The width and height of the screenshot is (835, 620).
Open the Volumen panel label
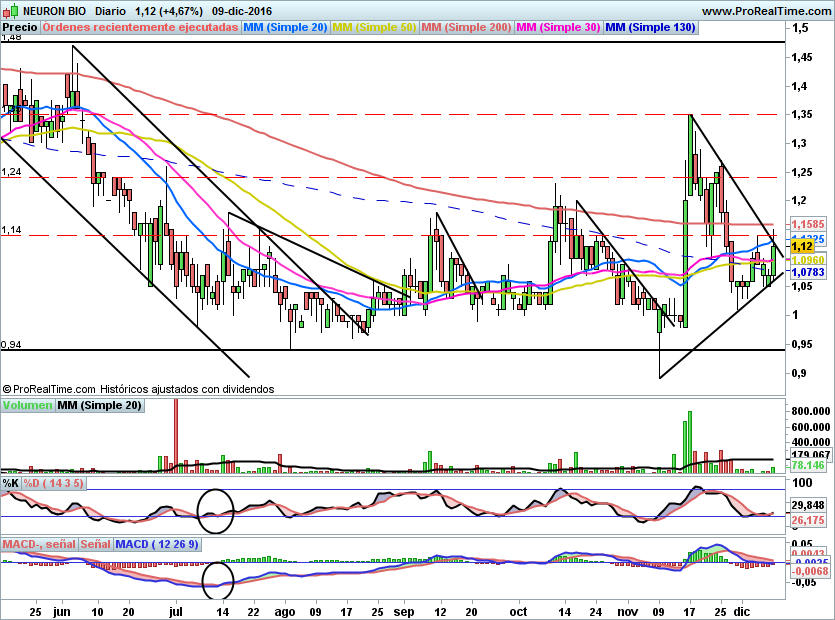[27, 405]
